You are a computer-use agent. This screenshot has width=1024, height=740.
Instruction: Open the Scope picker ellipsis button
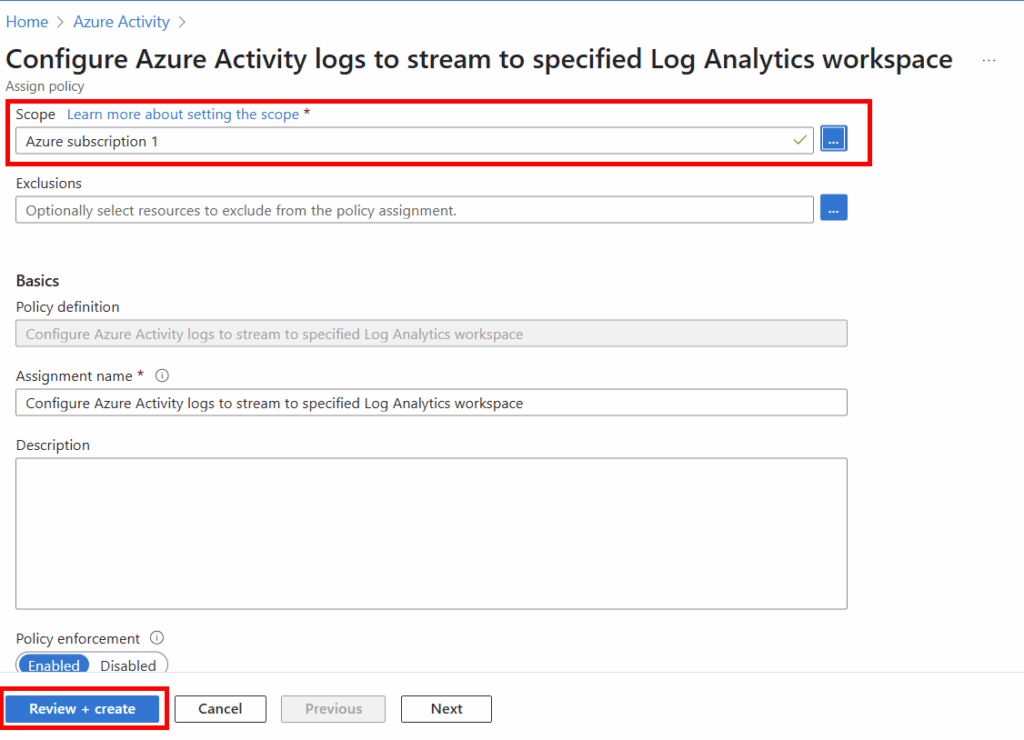(833, 139)
